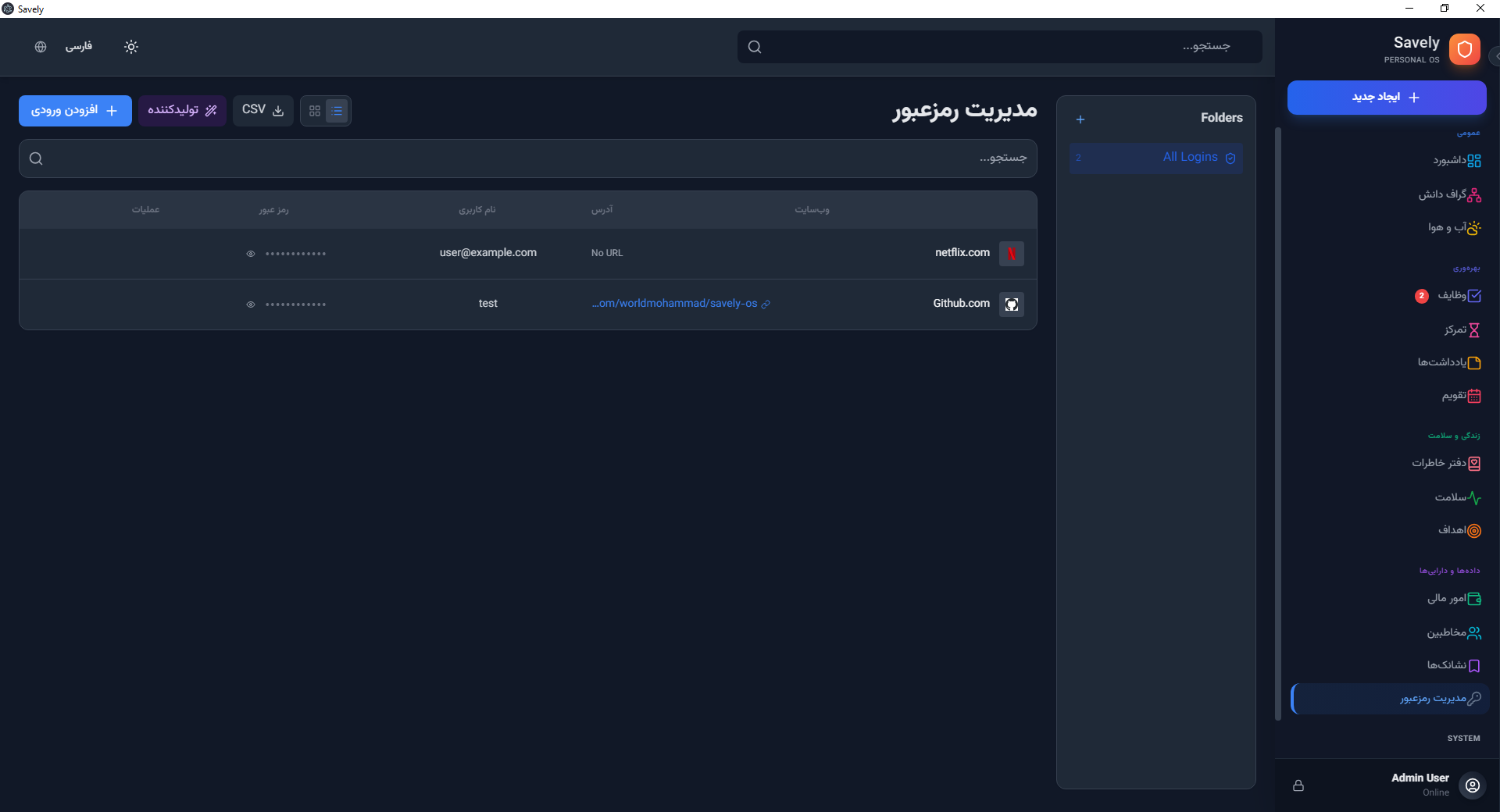The height and width of the screenshot is (812, 1500).
Task: Reveal the Github.com password
Action: click(x=251, y=304)
